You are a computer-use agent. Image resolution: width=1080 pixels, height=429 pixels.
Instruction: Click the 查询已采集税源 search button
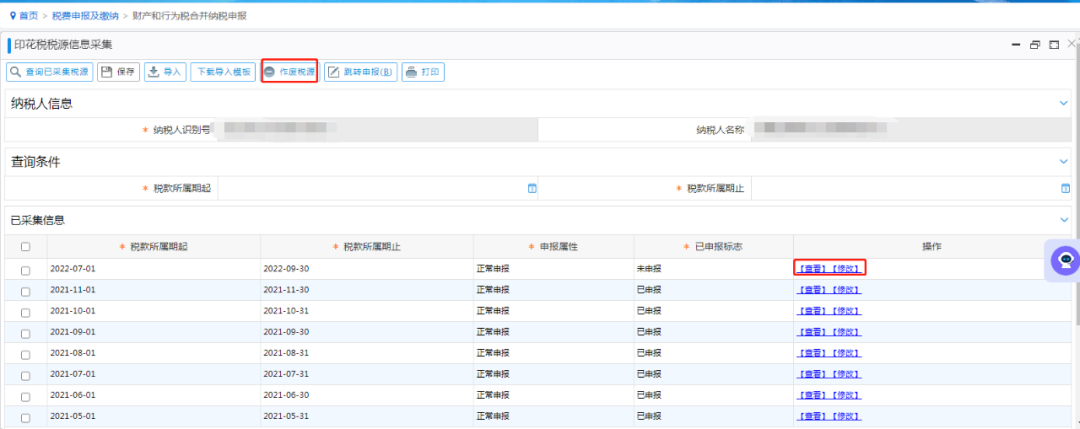coord(50,72)
